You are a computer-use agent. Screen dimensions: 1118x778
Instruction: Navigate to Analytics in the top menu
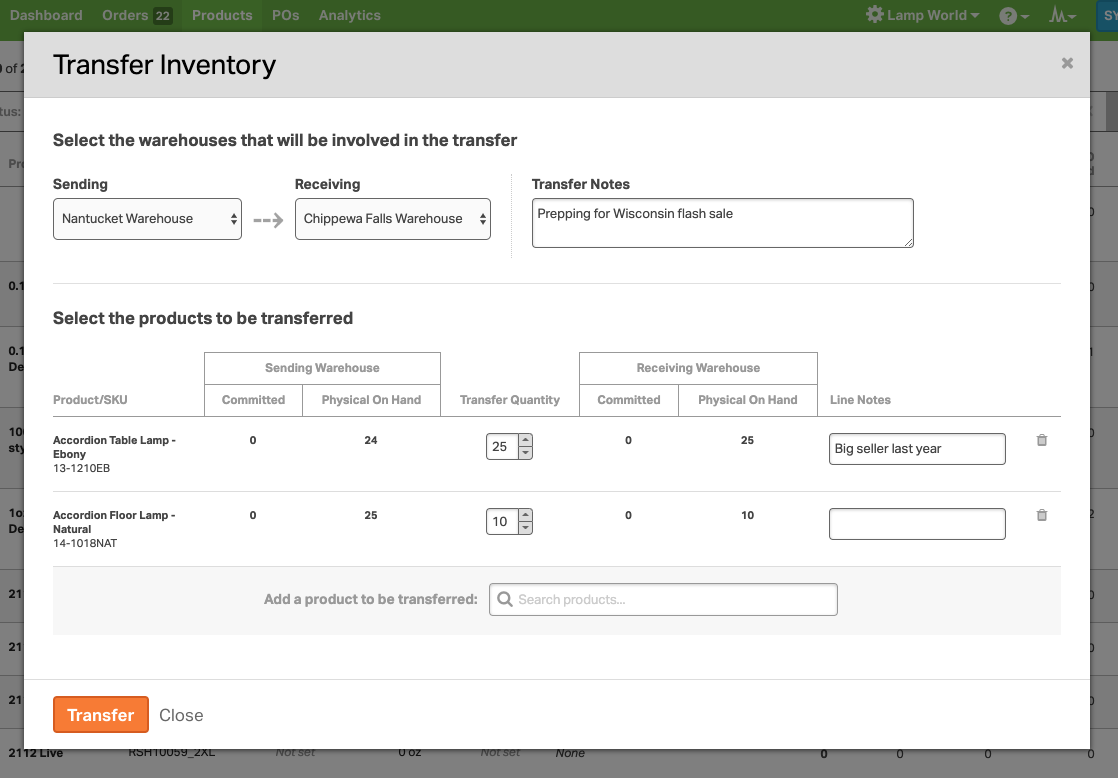(x=349, y=15)
